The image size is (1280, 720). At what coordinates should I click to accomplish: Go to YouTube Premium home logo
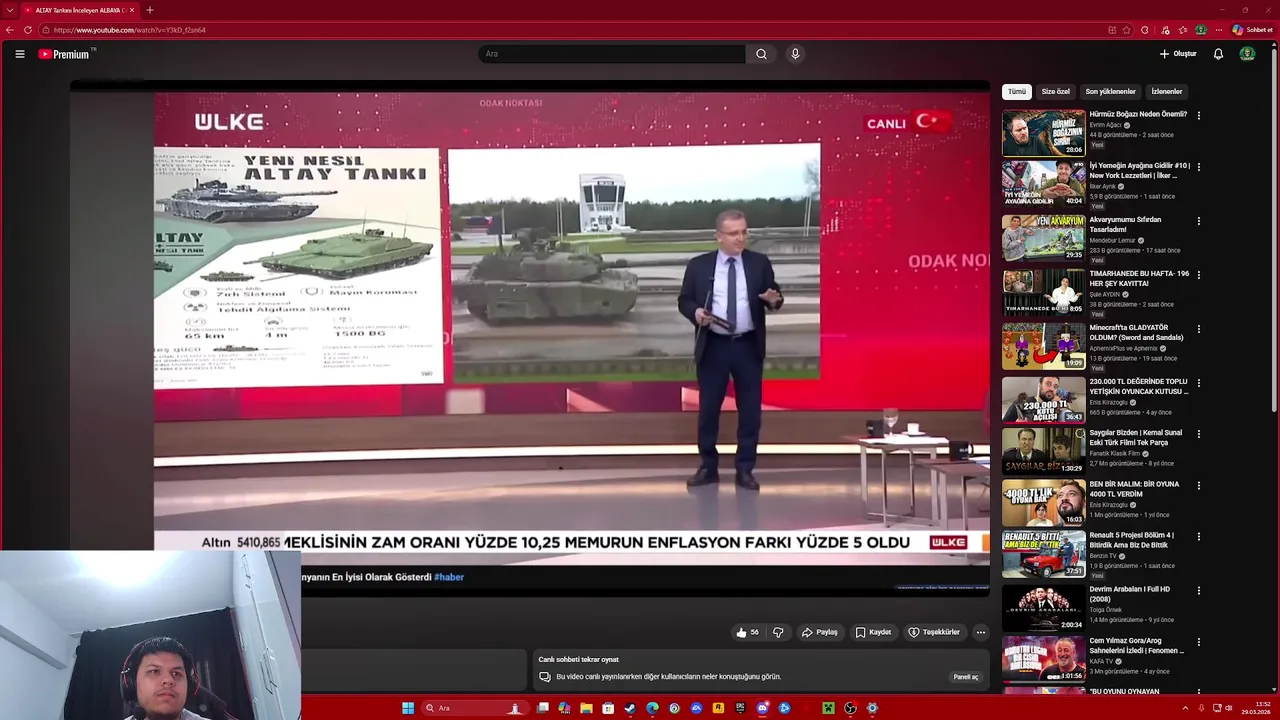tap(66, 54)
